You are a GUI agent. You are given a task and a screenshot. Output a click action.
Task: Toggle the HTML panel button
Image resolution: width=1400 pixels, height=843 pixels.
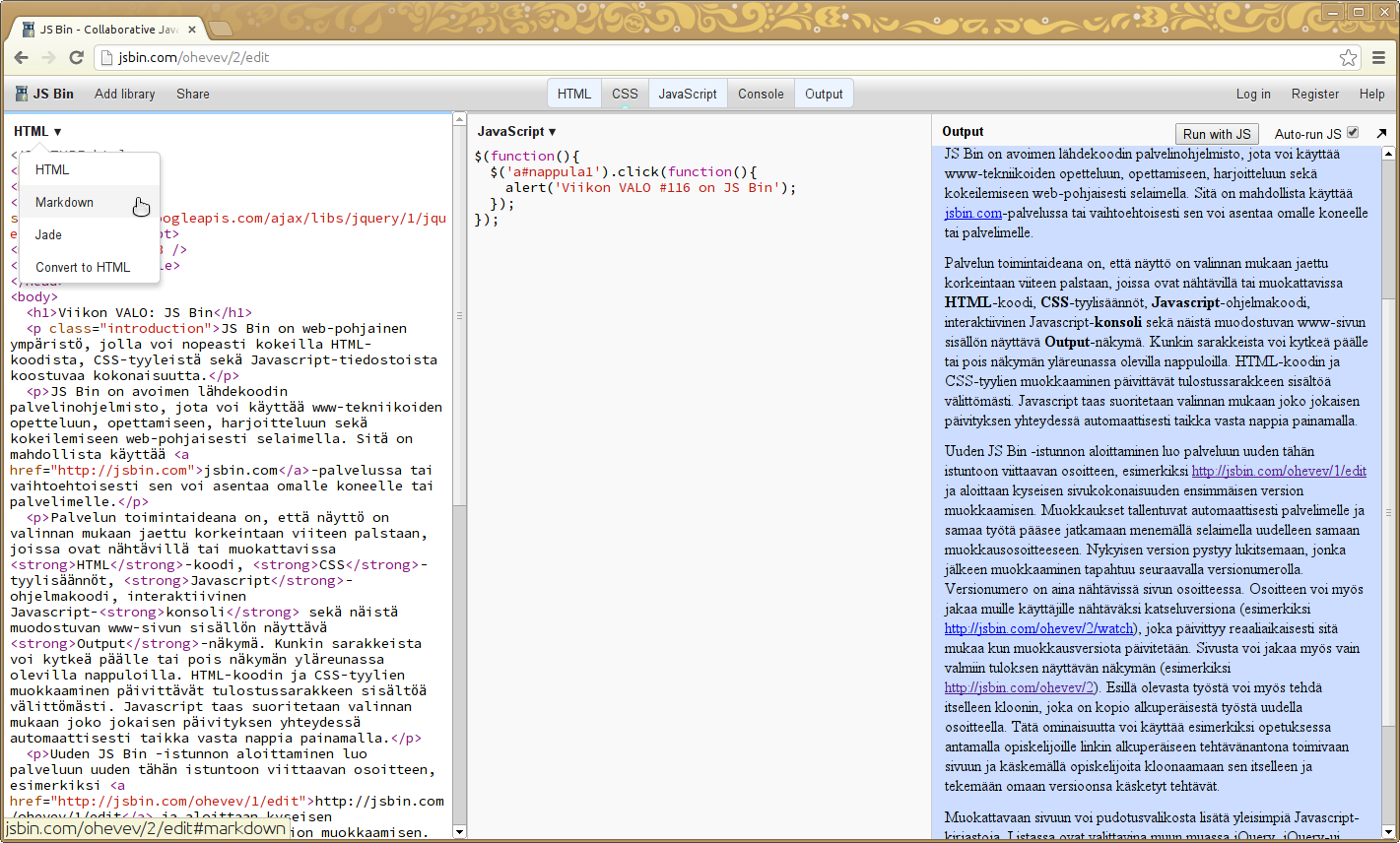point(574,94)
